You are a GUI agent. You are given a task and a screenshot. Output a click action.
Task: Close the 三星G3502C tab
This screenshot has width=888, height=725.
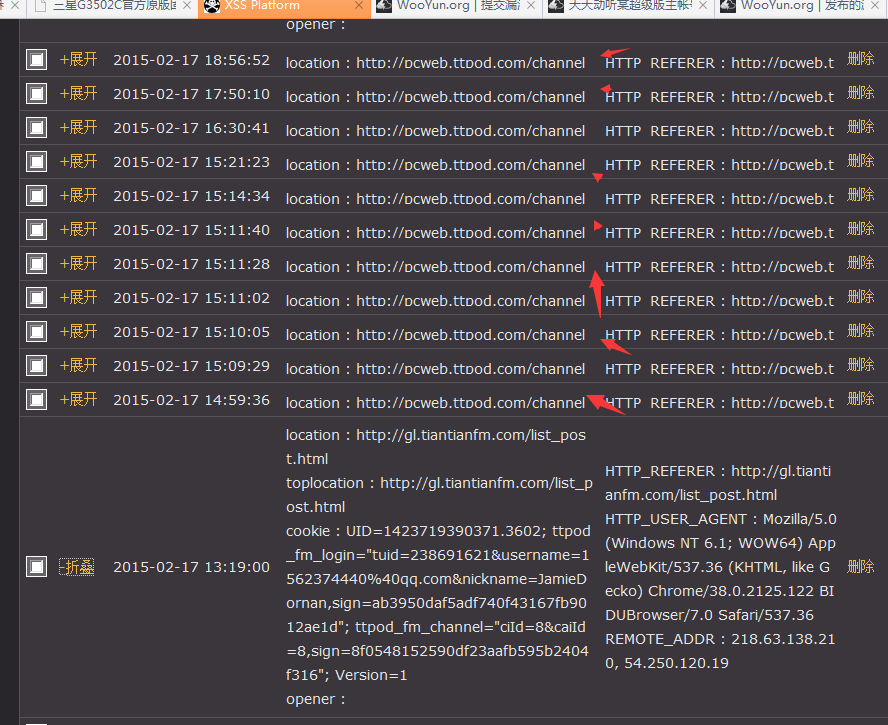pyautogui.click(x=187, y=6)
